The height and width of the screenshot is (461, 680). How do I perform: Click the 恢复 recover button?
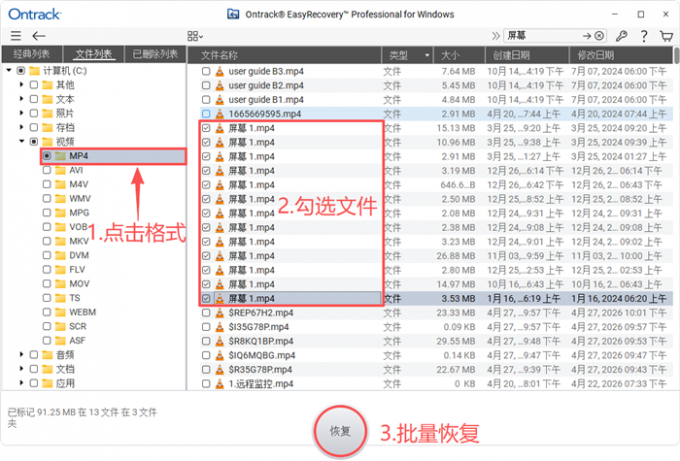point(340,431)
